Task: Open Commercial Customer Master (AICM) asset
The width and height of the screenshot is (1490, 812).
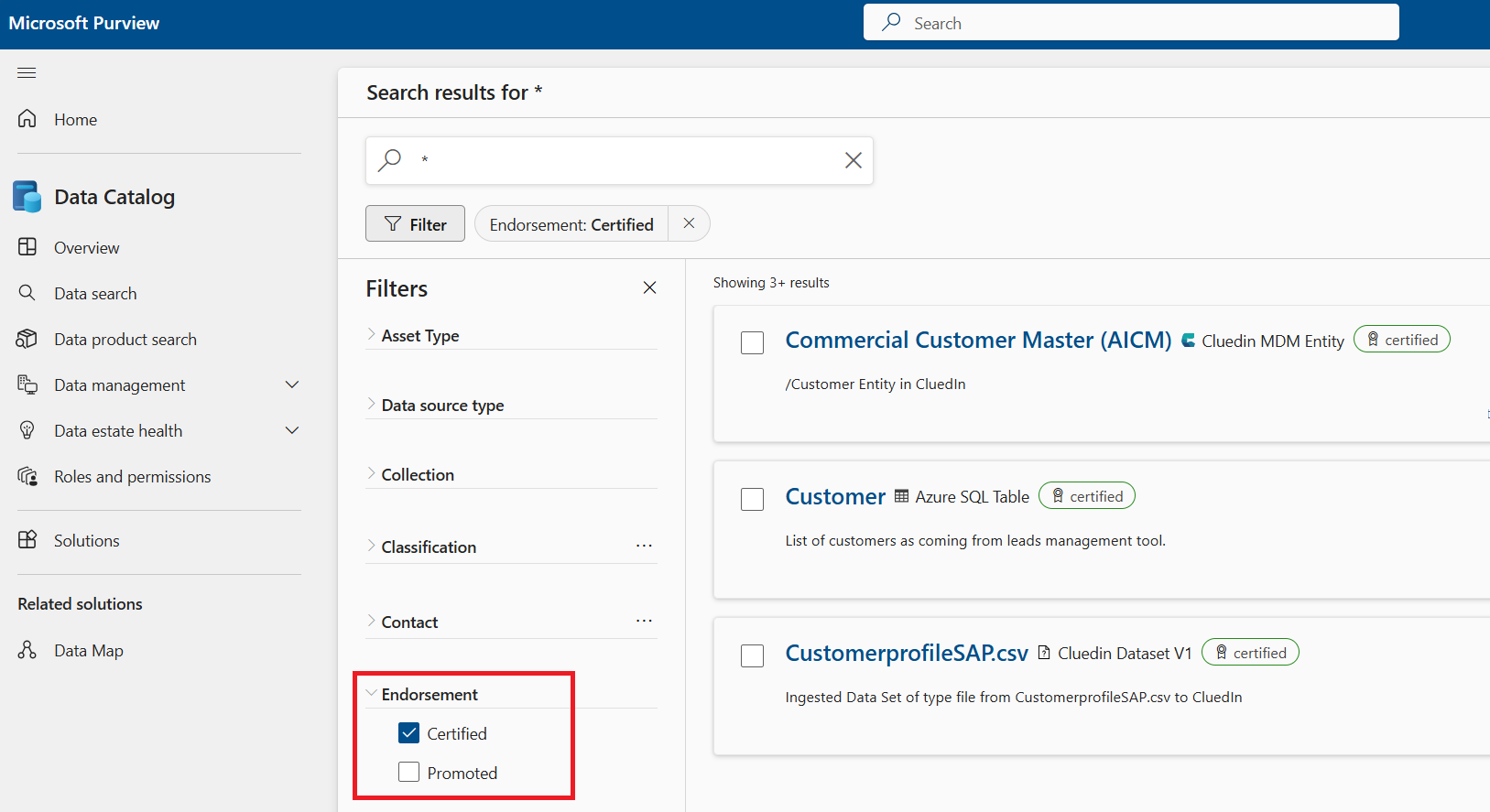Action: click(x=978, y=341)
